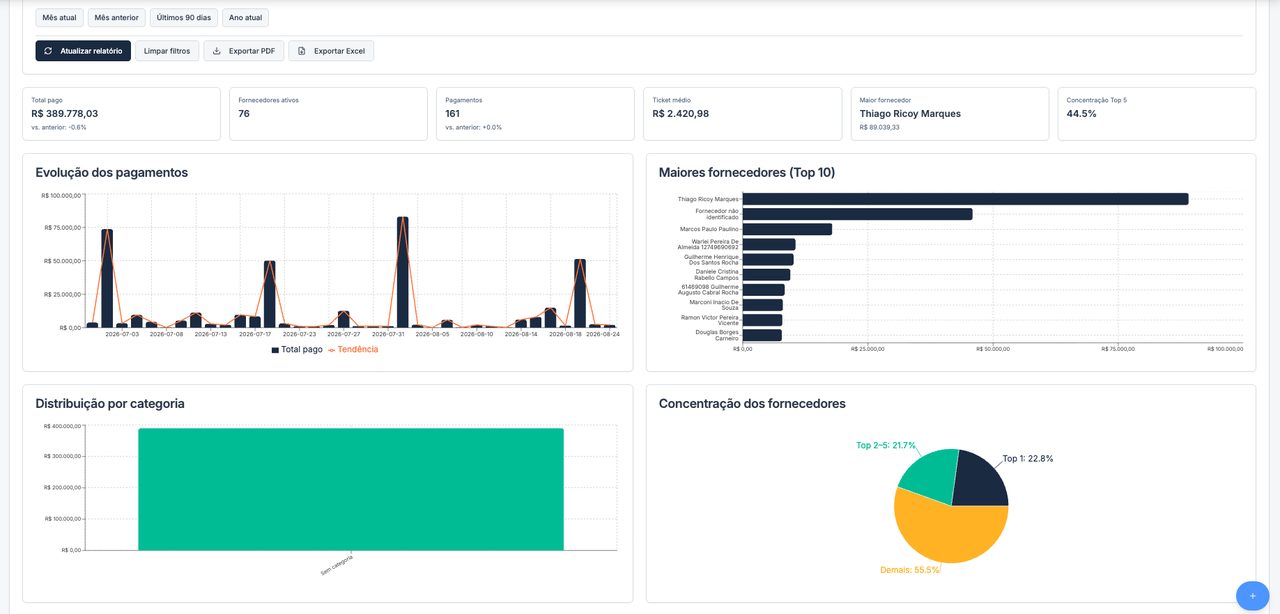Click the Thiago Ricoy Marques bar
Viewport: 1280px width, 614px height.
(x=965, y=199)
